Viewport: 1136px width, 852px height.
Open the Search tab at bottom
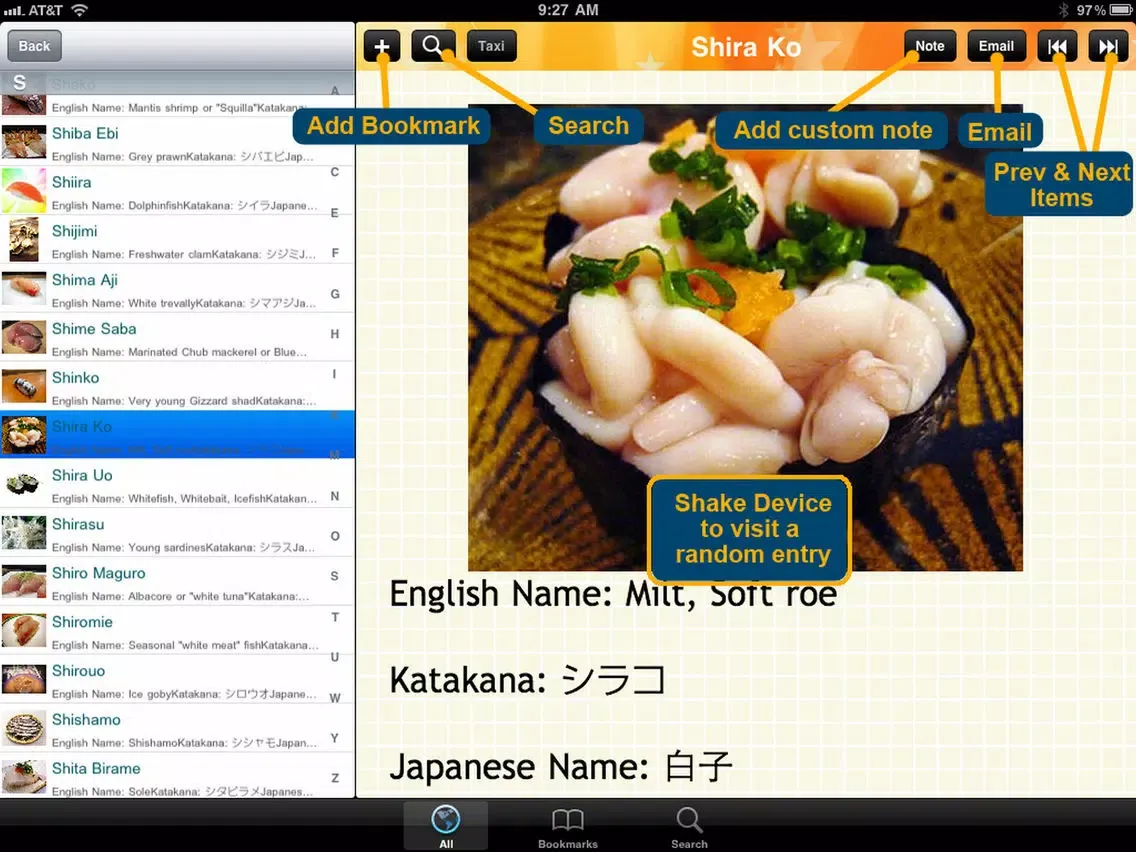click(x=689, y=826)
